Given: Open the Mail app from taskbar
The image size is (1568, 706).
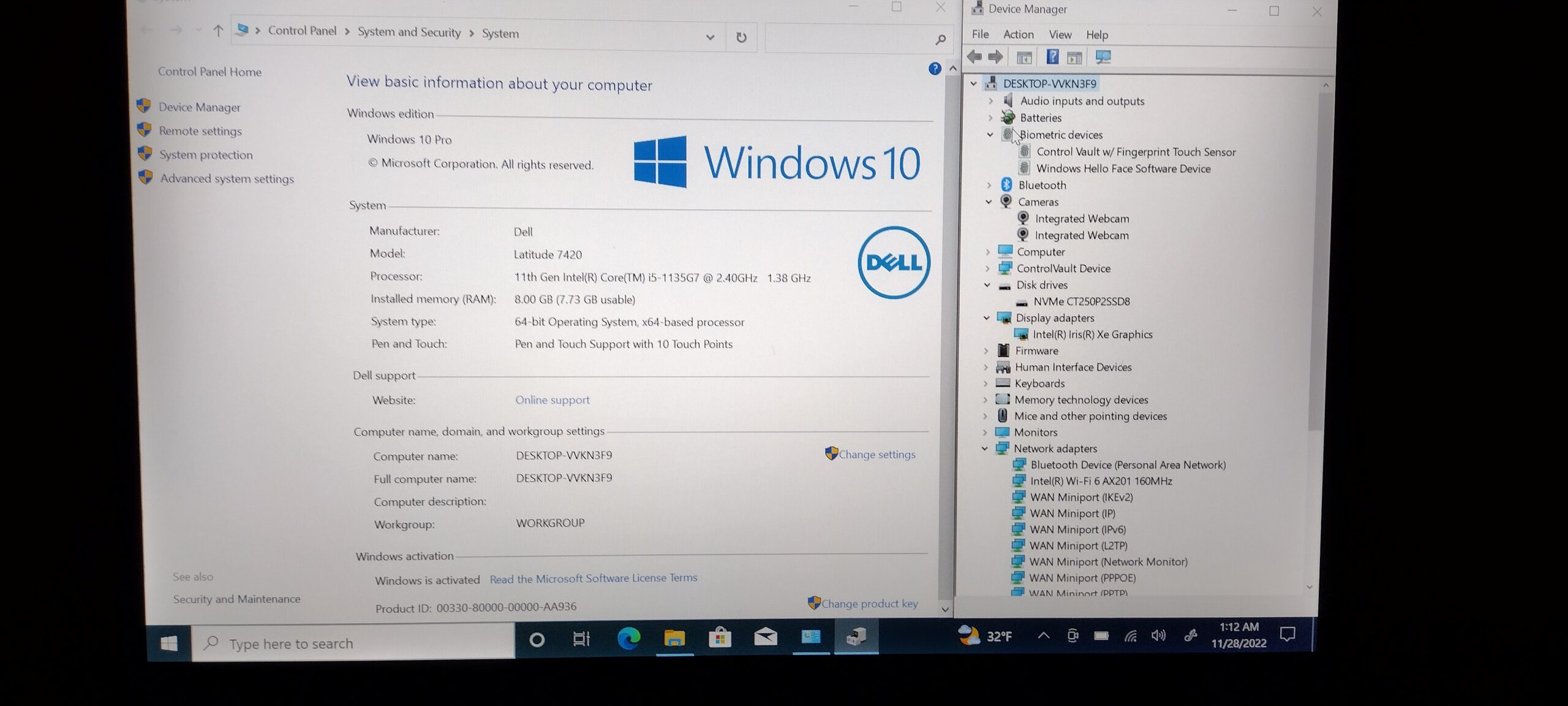Looking at the screenshot, I should [x=765, y=637].
